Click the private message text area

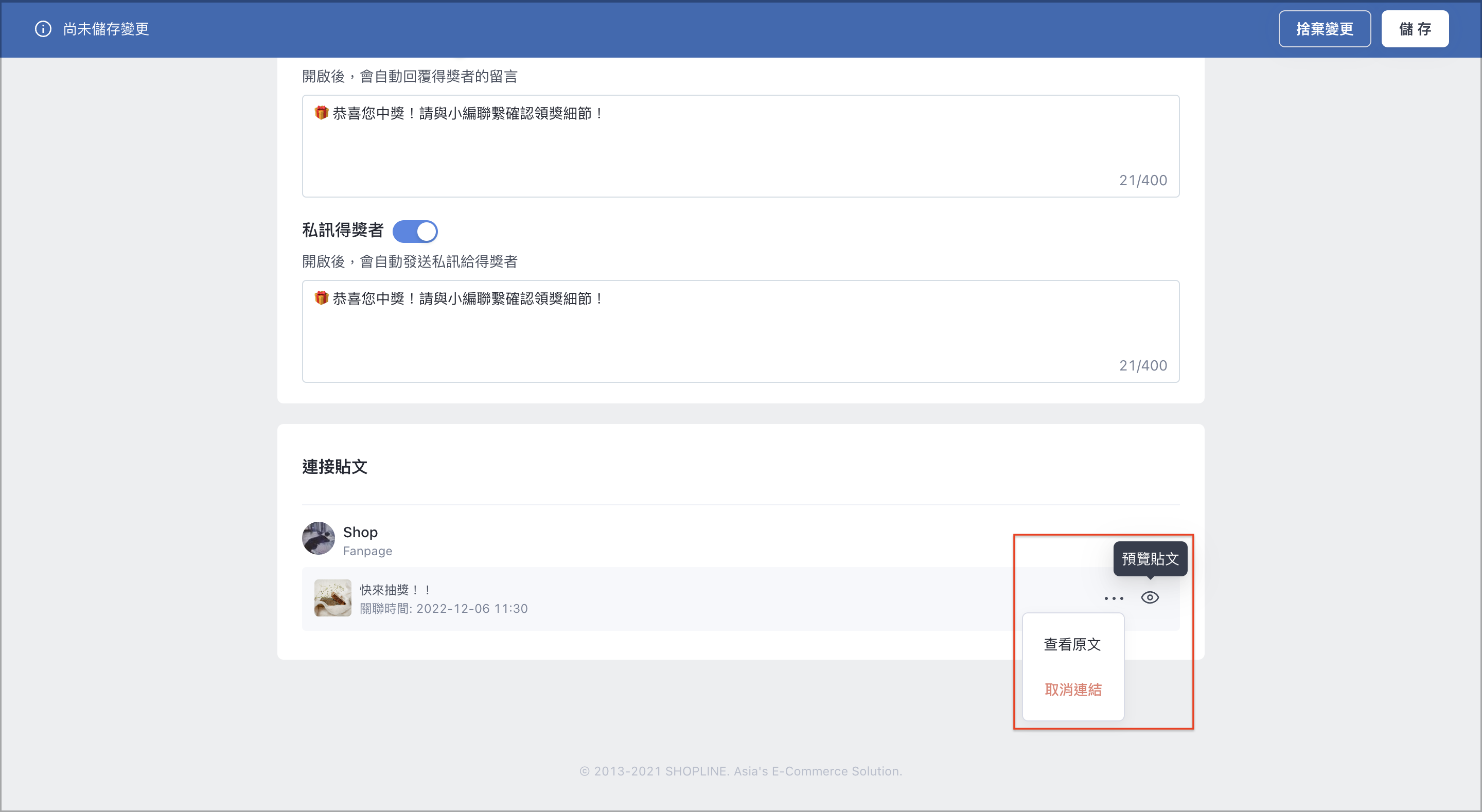click(x=740, y=331)
